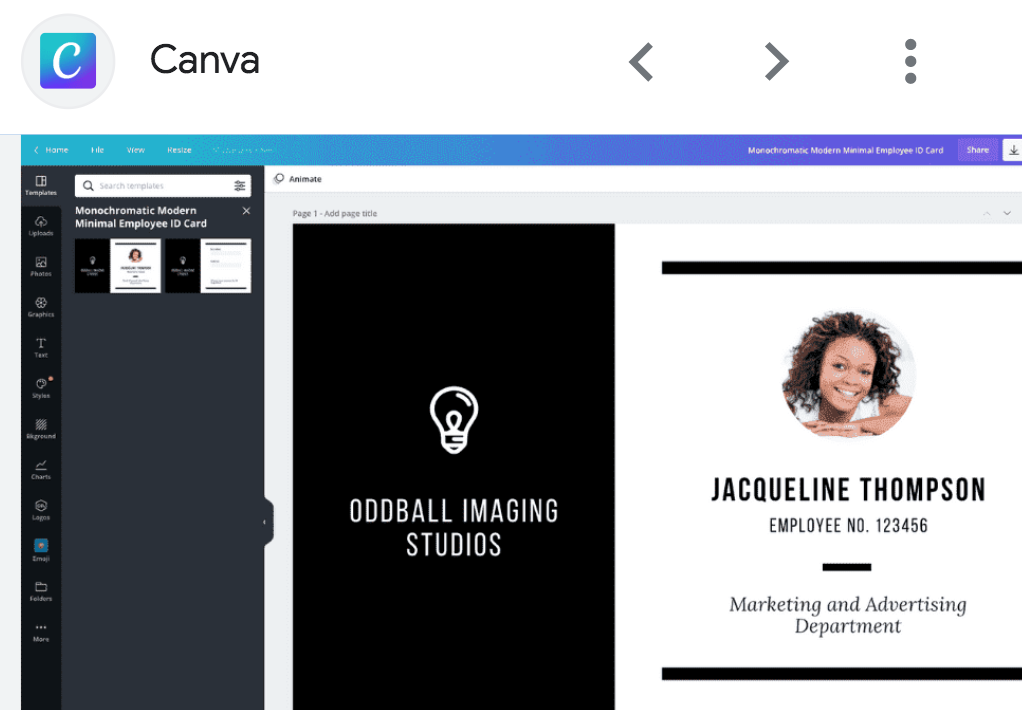Collapse the side panel with handle arrow
Viewport: 1022px width, 710px height.
point(265,522)
